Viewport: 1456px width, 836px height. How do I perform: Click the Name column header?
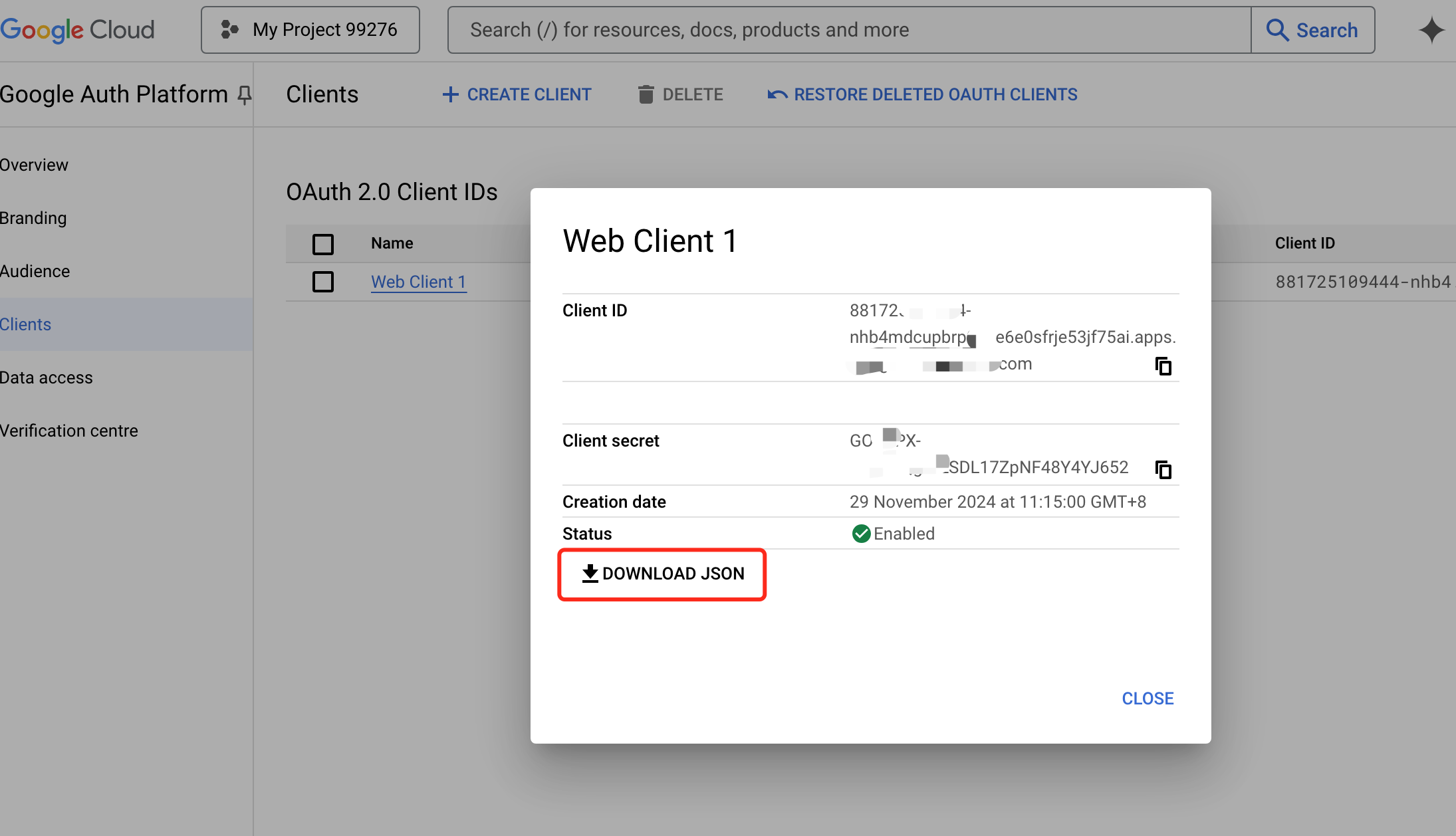pos(392,243)
